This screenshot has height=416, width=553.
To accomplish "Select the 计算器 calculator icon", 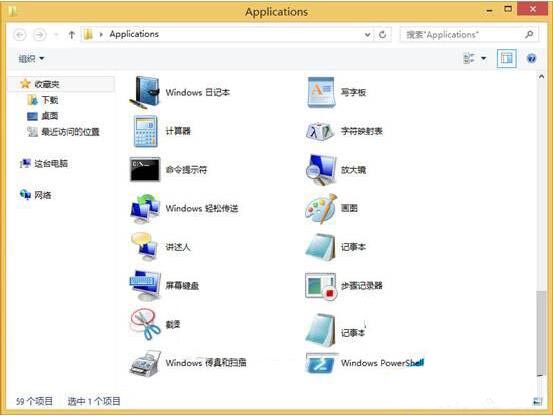I will (x=145, y=131).
